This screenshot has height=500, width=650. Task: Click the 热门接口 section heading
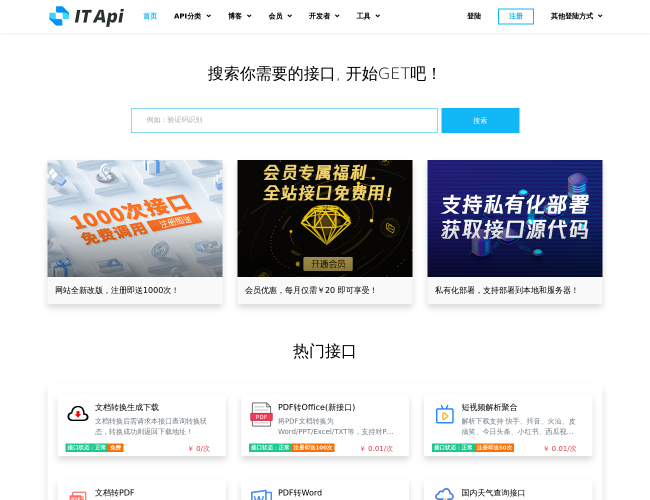click(325, 351)
